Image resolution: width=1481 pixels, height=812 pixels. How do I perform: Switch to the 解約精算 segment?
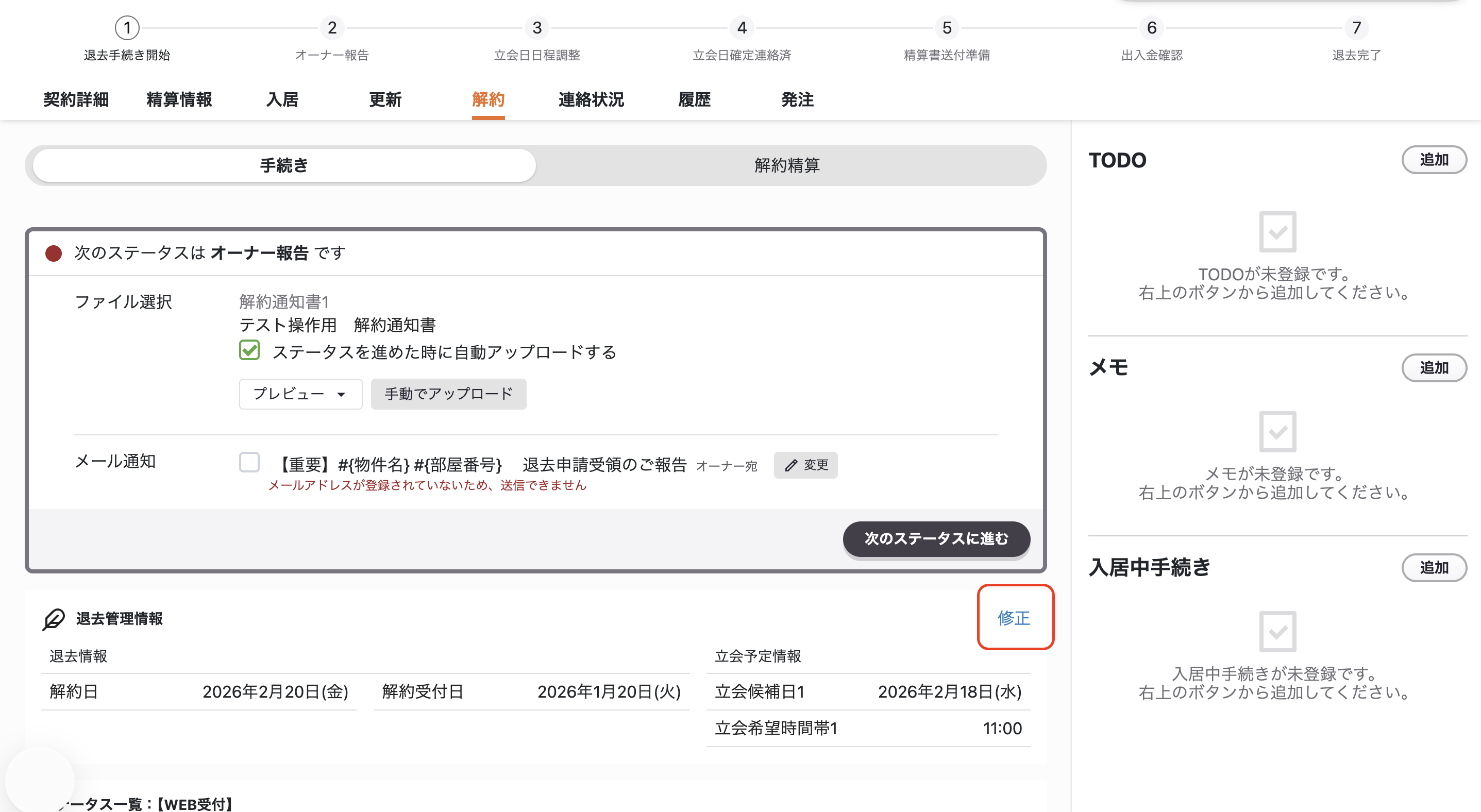pyautogui.click(x=786, y=165)
